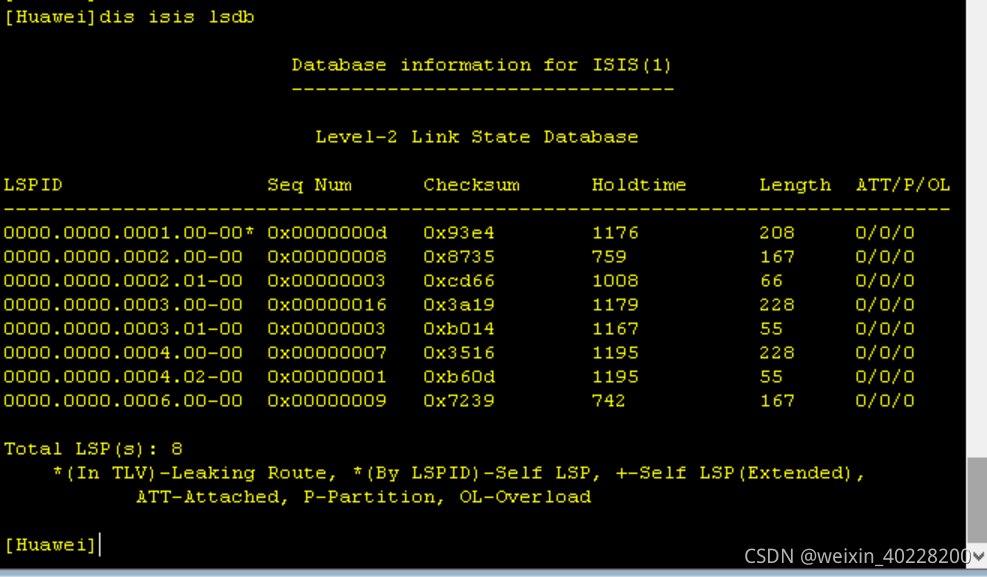Click checksum value 0x8735
The height and width of the screenshot is (577, 987).
[459, 257]
